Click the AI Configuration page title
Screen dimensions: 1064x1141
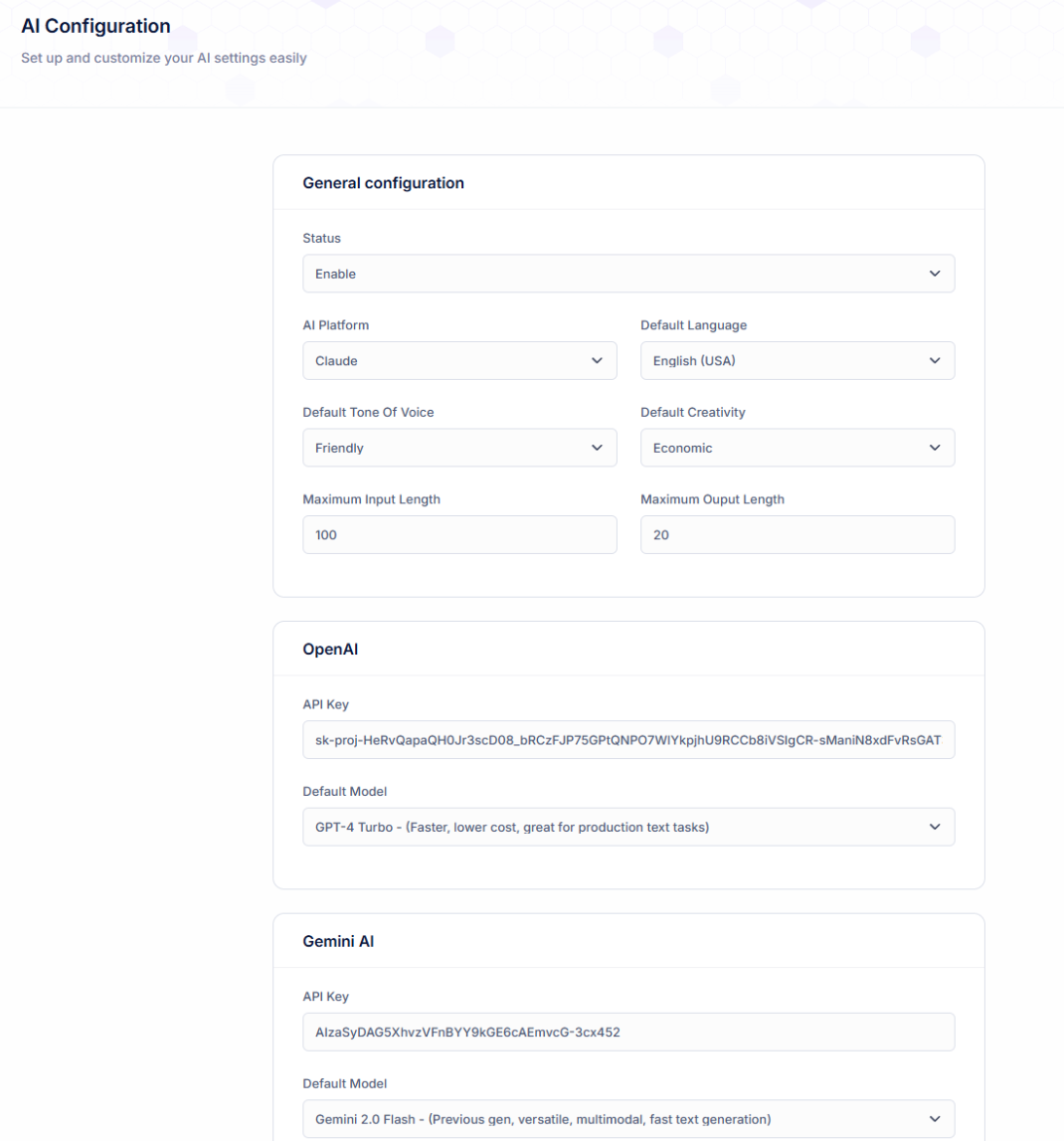[95, 27]
